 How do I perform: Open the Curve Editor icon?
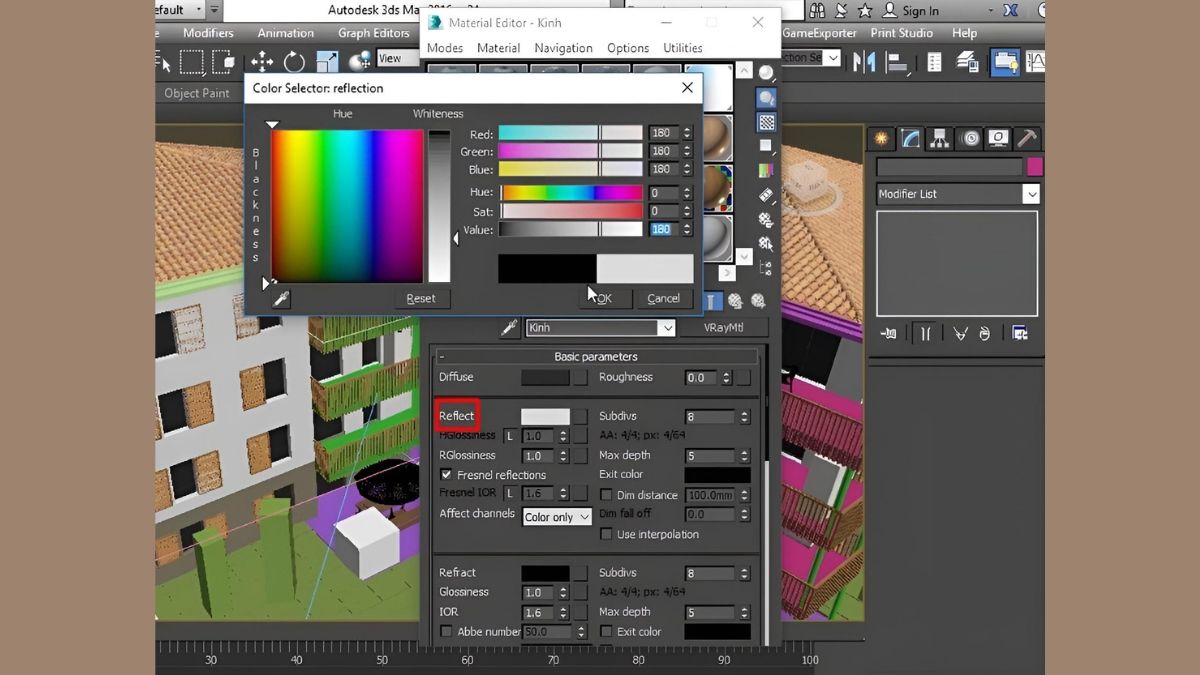(1035, 62)
